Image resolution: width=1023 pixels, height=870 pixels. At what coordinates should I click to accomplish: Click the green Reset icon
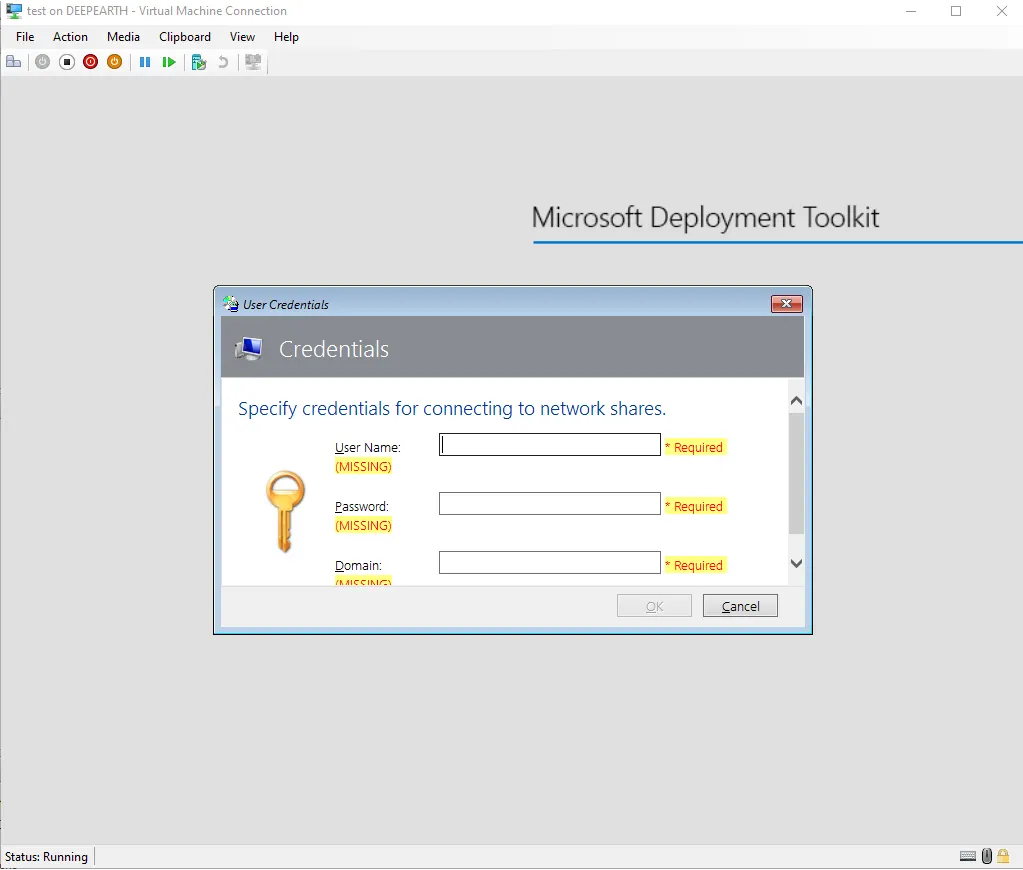[169, 62]
